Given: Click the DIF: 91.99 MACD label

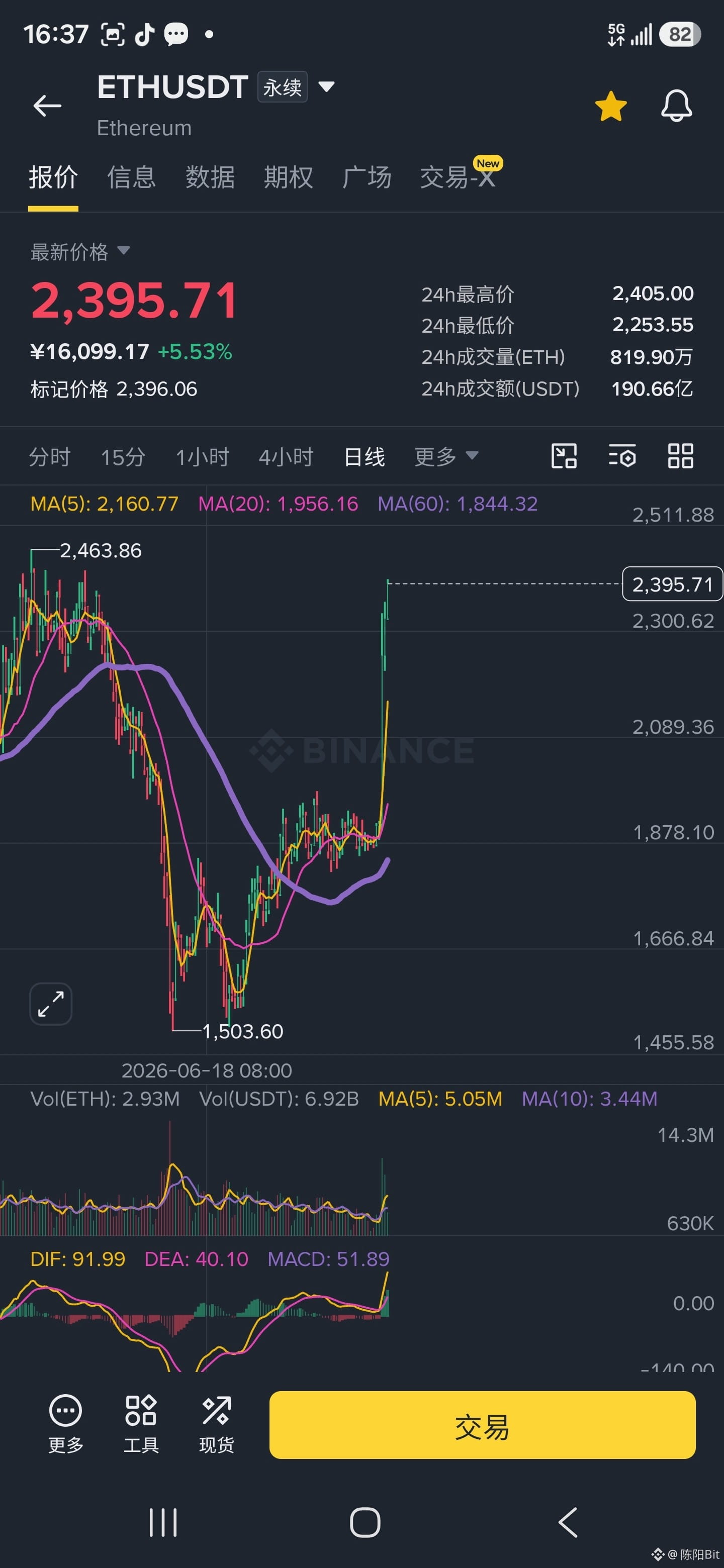Looking at the screenshot, I should tap(78, 1259).
